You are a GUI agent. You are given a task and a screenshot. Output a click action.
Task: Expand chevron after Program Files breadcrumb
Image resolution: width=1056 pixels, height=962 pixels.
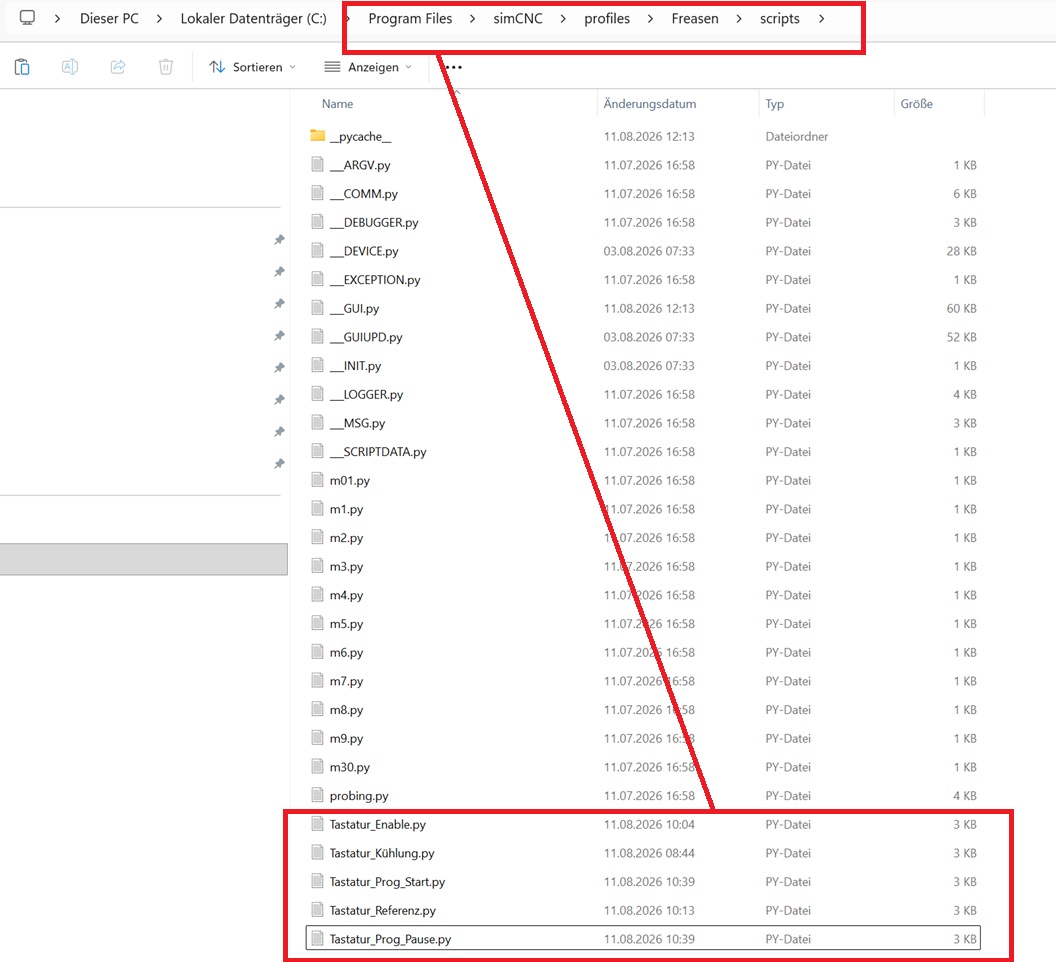[472, 19]
